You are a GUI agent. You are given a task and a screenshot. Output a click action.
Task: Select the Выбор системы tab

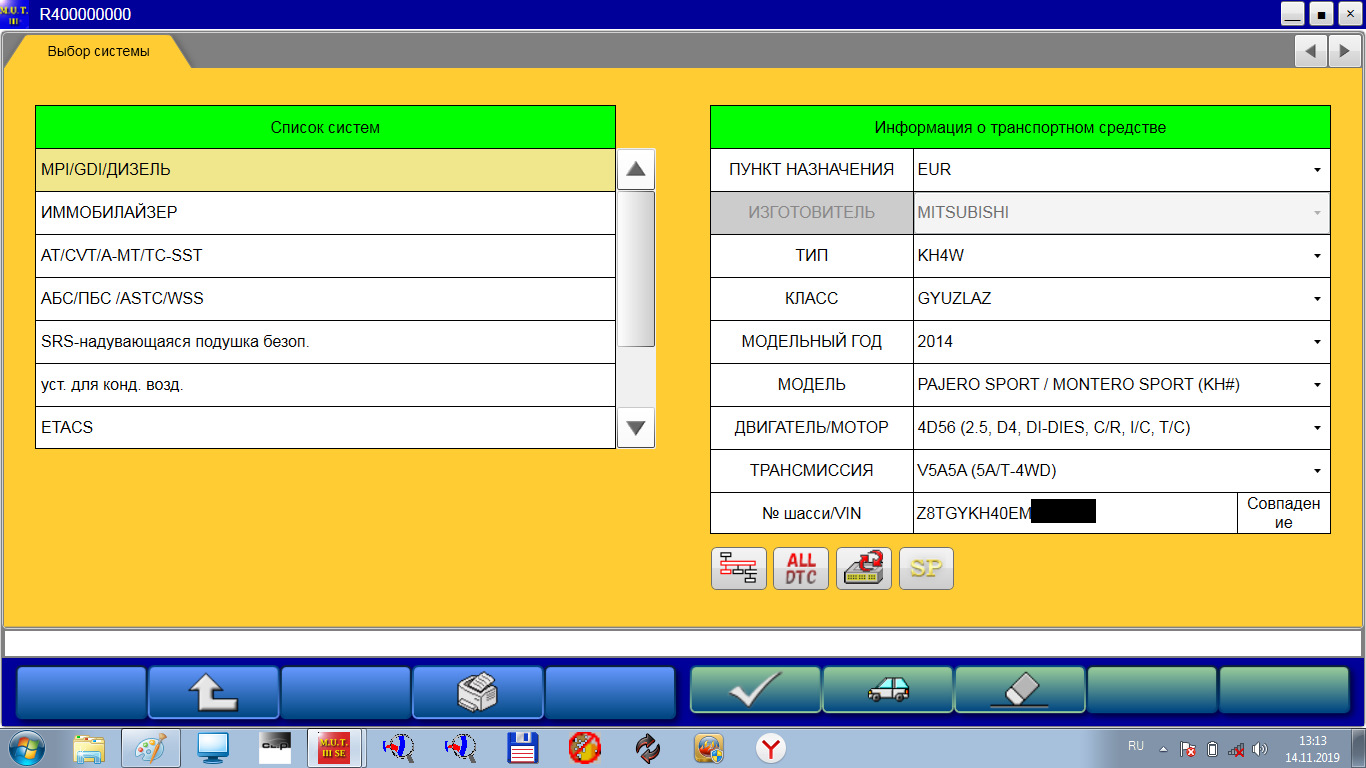click(99, 51)
